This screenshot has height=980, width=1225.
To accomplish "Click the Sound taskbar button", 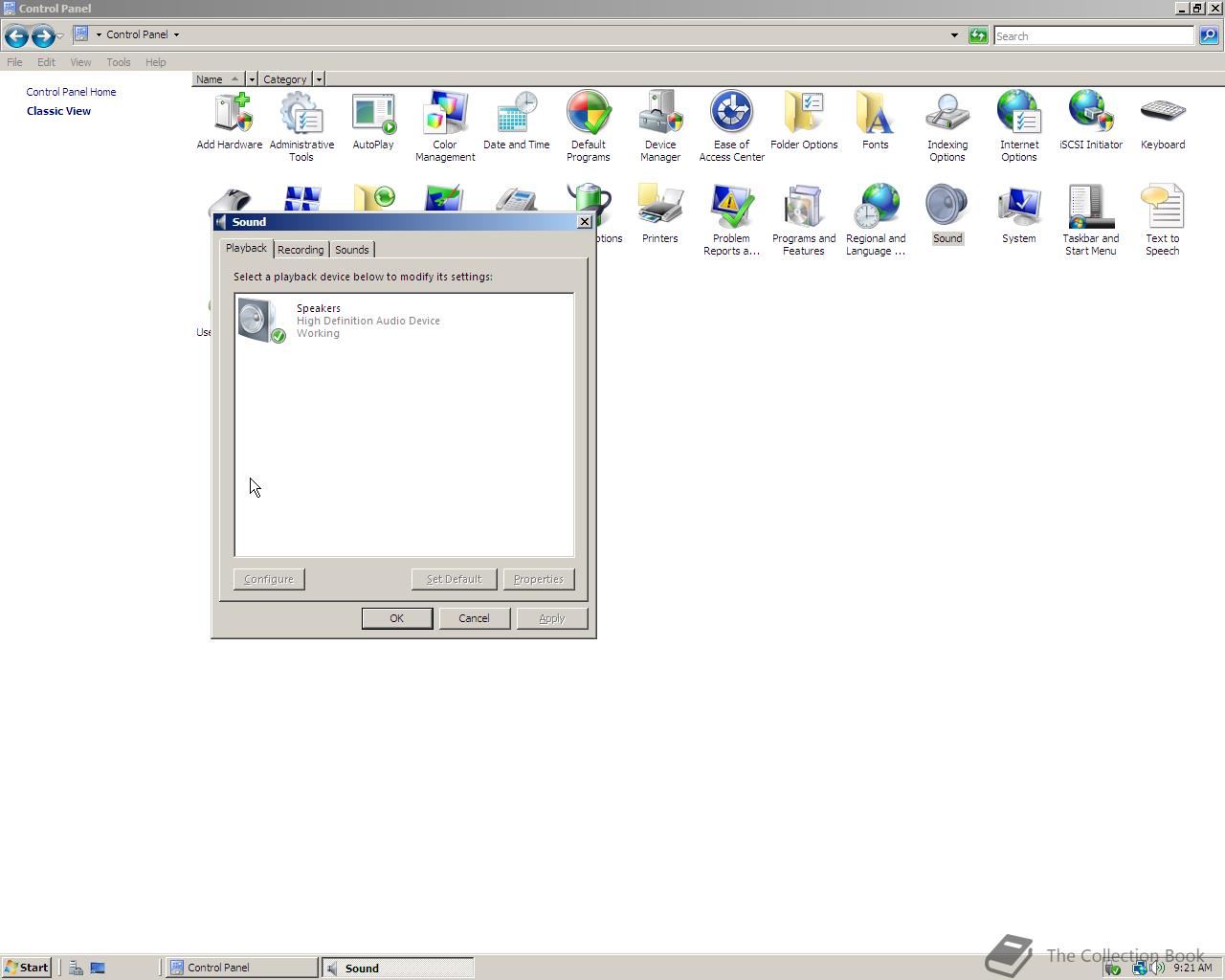I will click(x=397, y=968).
